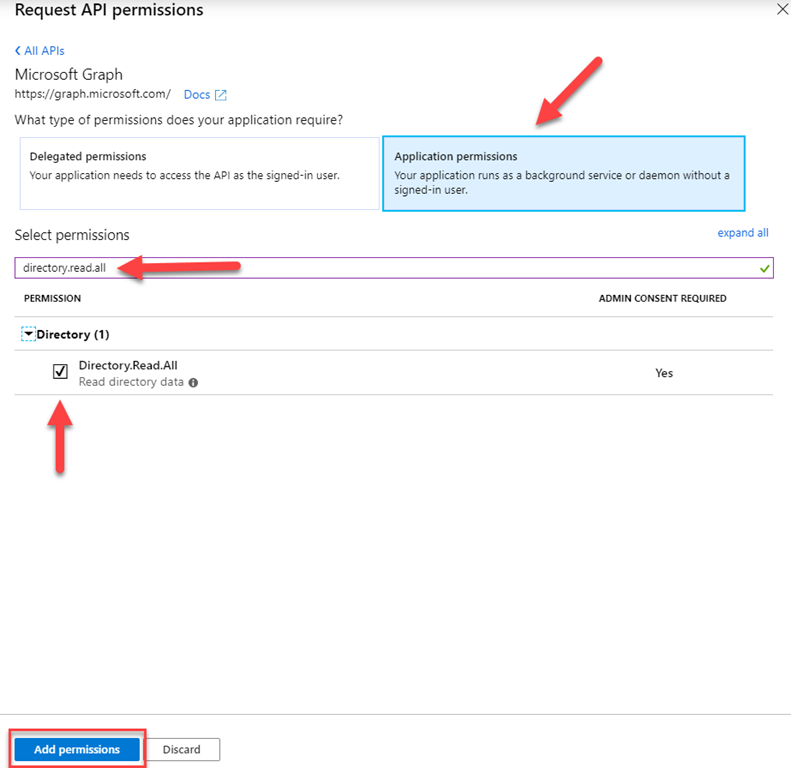This screenshot has height=768, width=791.
Task: Click the Add permissions button
Action: [x=77, y=749]
